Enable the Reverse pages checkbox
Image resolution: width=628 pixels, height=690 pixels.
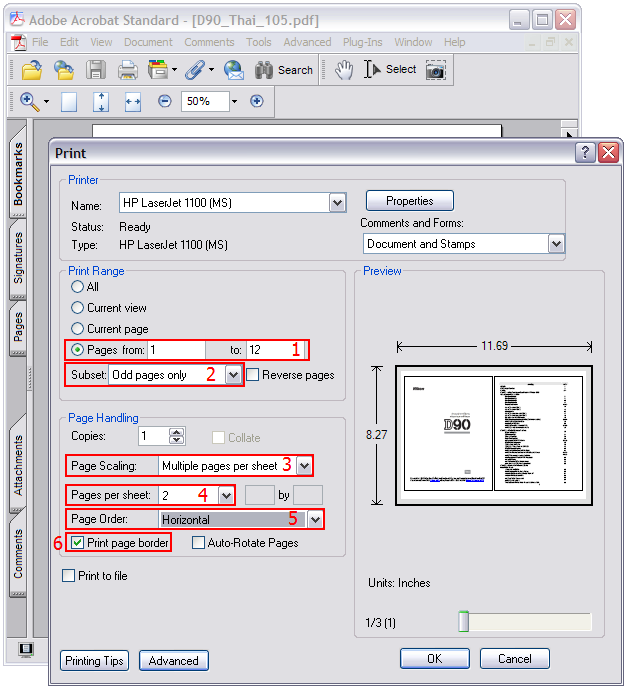(x=253, y=375)
